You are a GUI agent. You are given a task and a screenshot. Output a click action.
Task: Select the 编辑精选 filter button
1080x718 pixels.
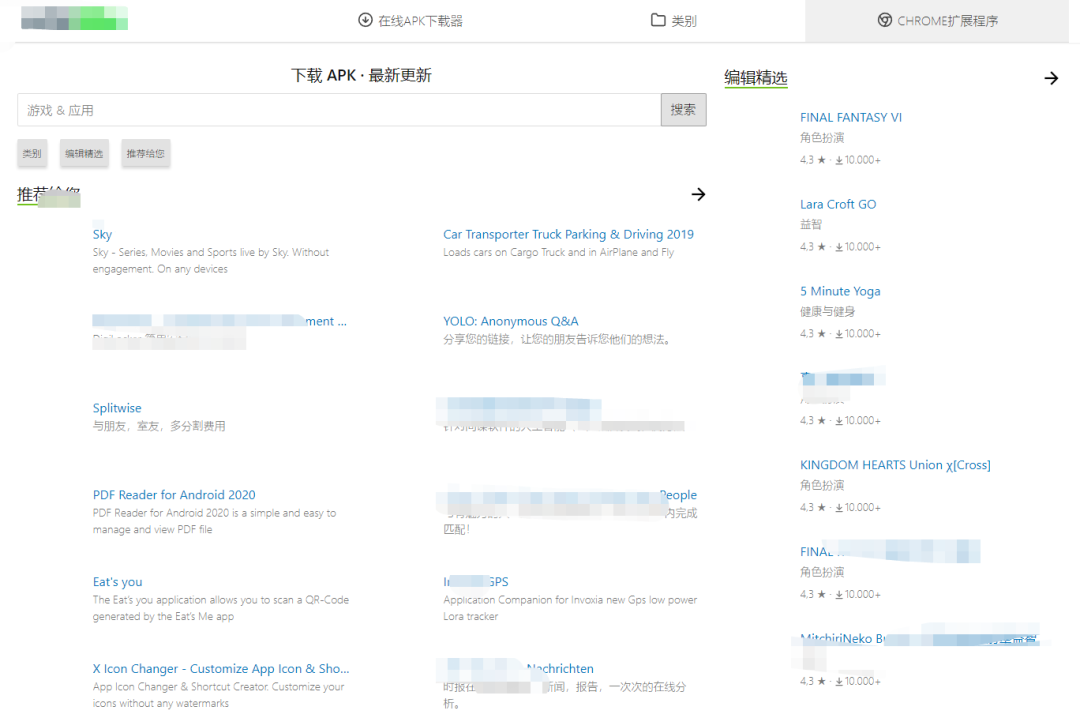pos(84,153)
